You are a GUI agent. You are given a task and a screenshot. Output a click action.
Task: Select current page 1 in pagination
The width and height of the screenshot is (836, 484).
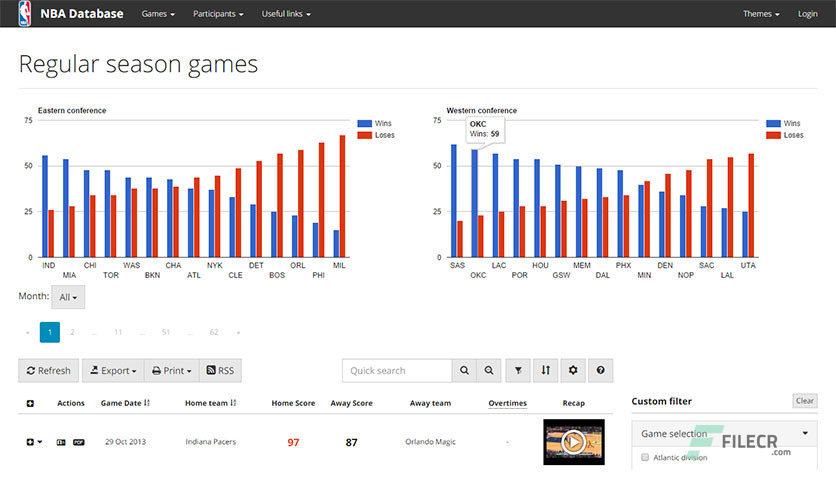coord(50,333)
